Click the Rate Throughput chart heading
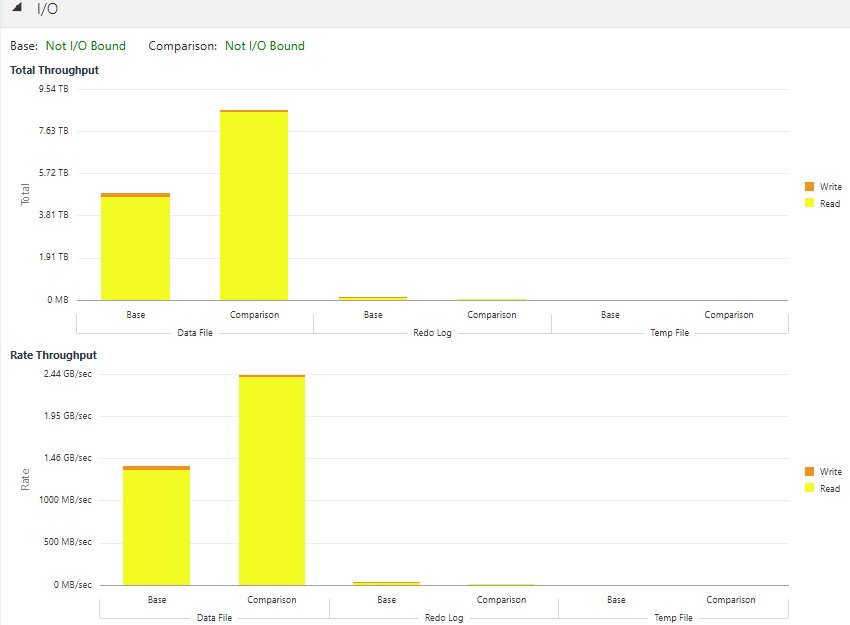850x625 pixels. pyautogui.click(x=53, y=356)
